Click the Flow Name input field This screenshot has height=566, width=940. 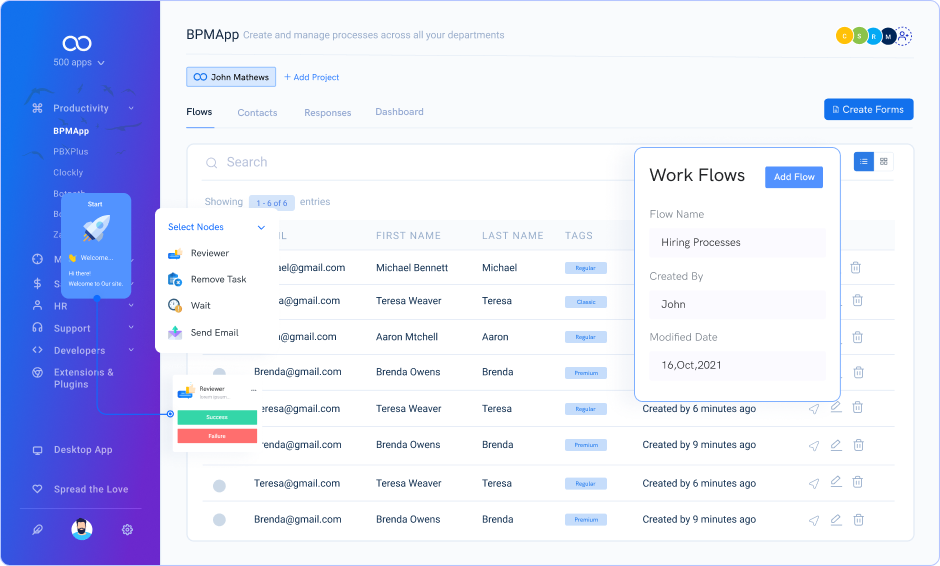(x=737, y=243)
